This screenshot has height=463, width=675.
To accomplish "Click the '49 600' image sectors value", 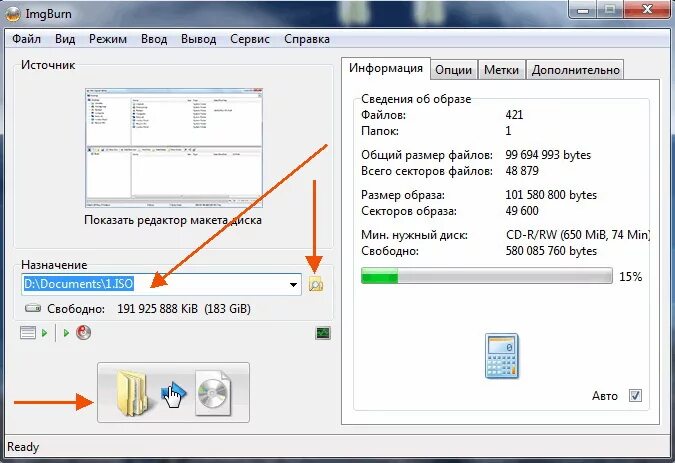I will [x=522, y=211].
